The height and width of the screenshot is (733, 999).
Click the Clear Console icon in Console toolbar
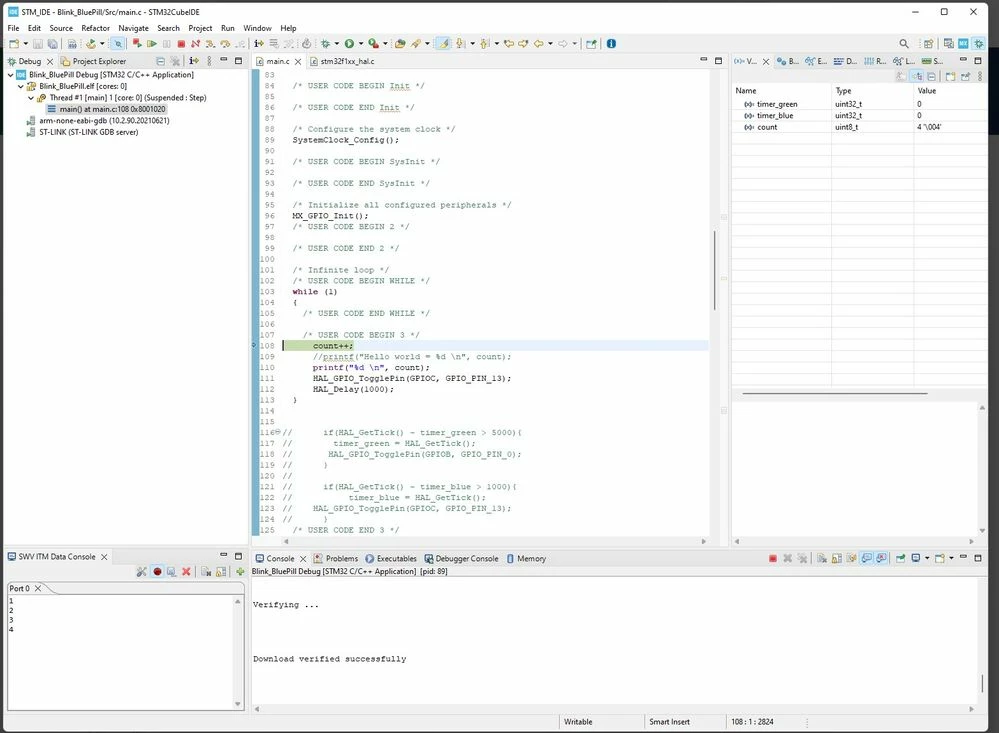[x=822, y=558]
